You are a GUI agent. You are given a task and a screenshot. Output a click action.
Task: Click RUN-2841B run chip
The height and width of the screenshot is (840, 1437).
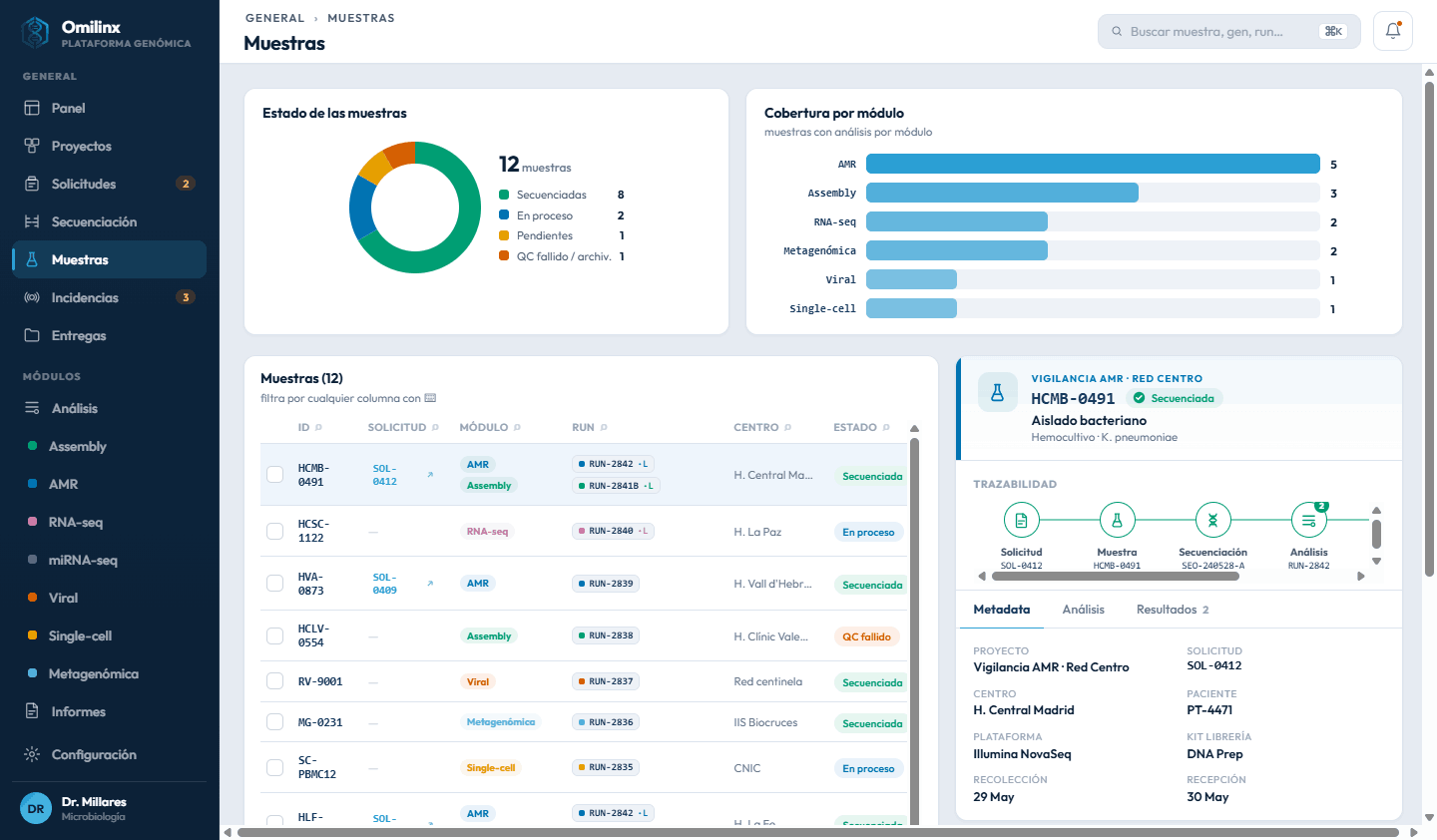(x=616, y=486)
